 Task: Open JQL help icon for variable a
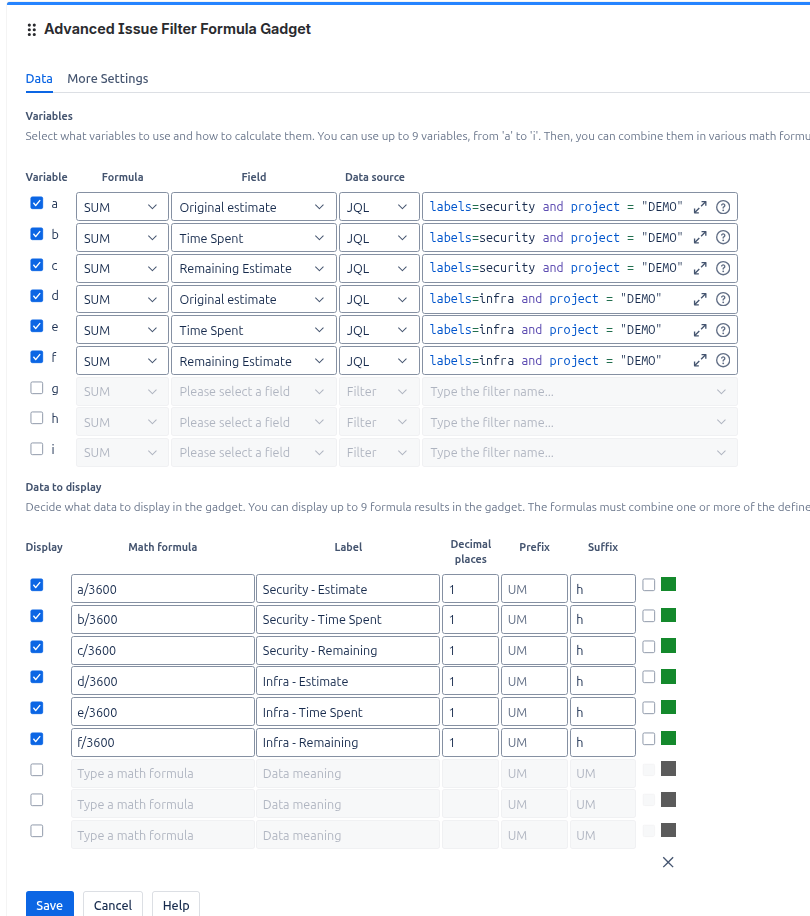723,207
